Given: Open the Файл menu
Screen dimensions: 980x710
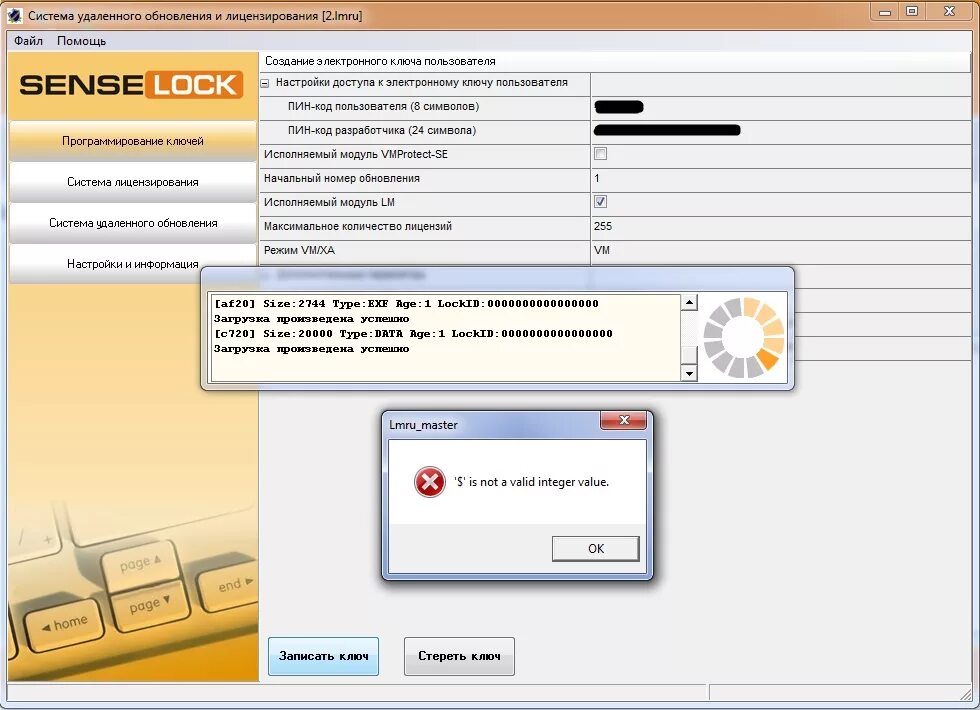Looking at the screenshot, I should pos(28,41).
